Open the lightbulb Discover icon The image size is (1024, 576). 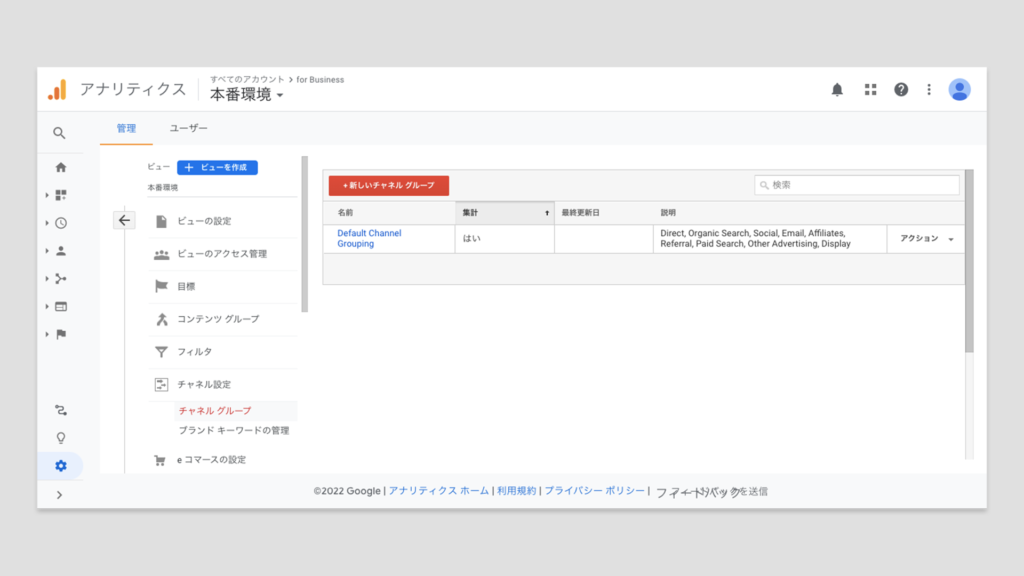tap(61, 438)
